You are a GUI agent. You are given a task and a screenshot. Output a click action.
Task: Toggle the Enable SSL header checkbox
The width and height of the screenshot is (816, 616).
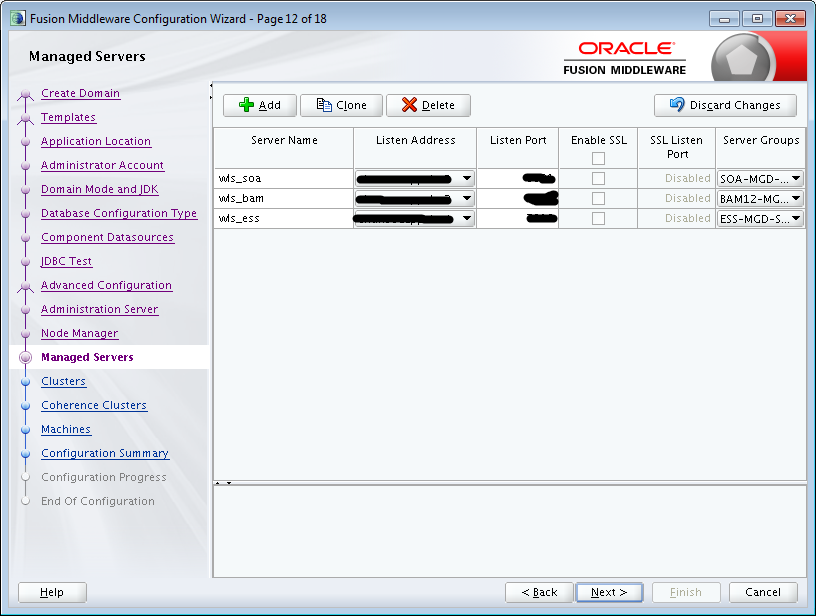click(597, 157)
